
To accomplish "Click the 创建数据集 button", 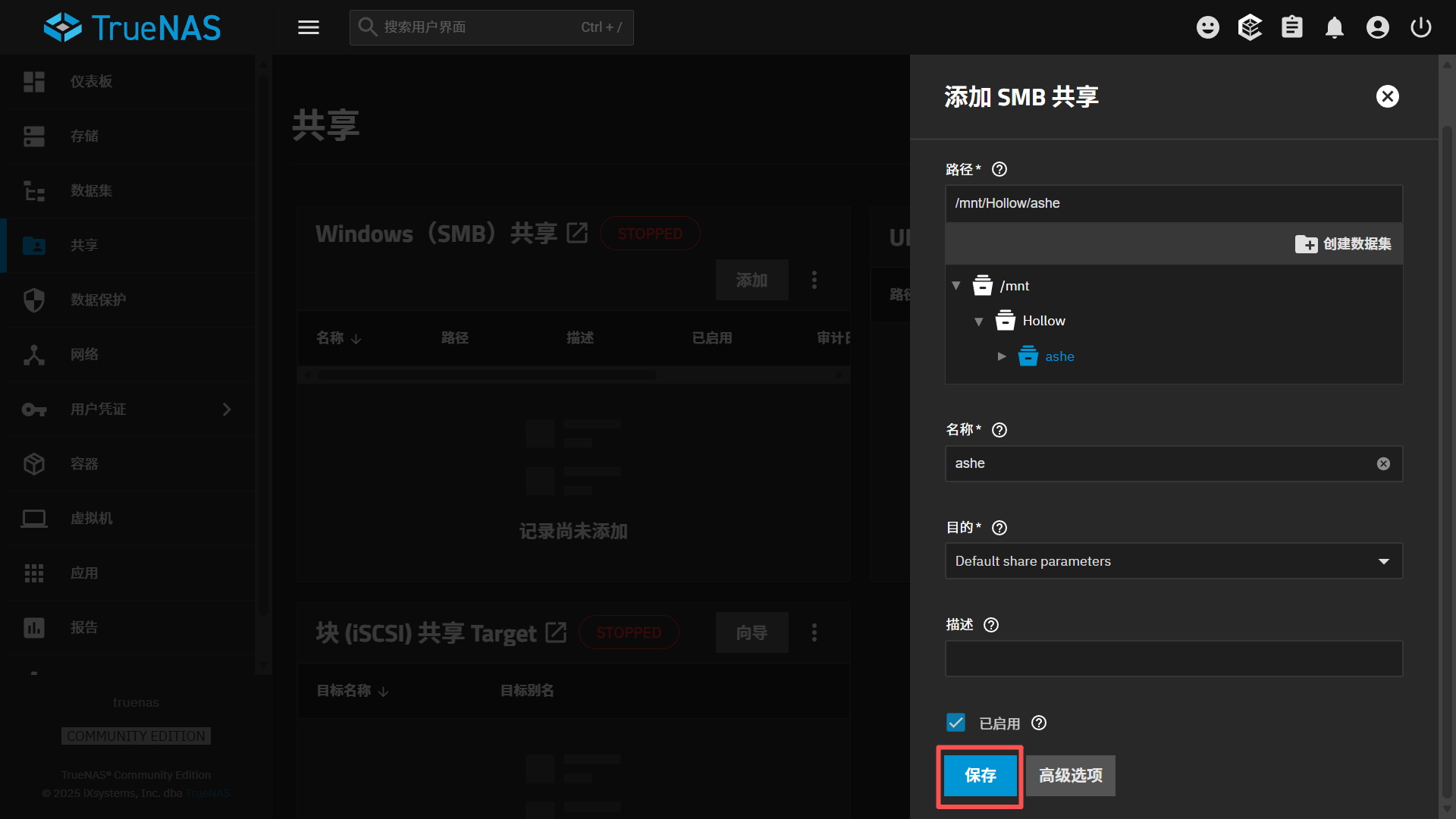I will point(1343,243).
